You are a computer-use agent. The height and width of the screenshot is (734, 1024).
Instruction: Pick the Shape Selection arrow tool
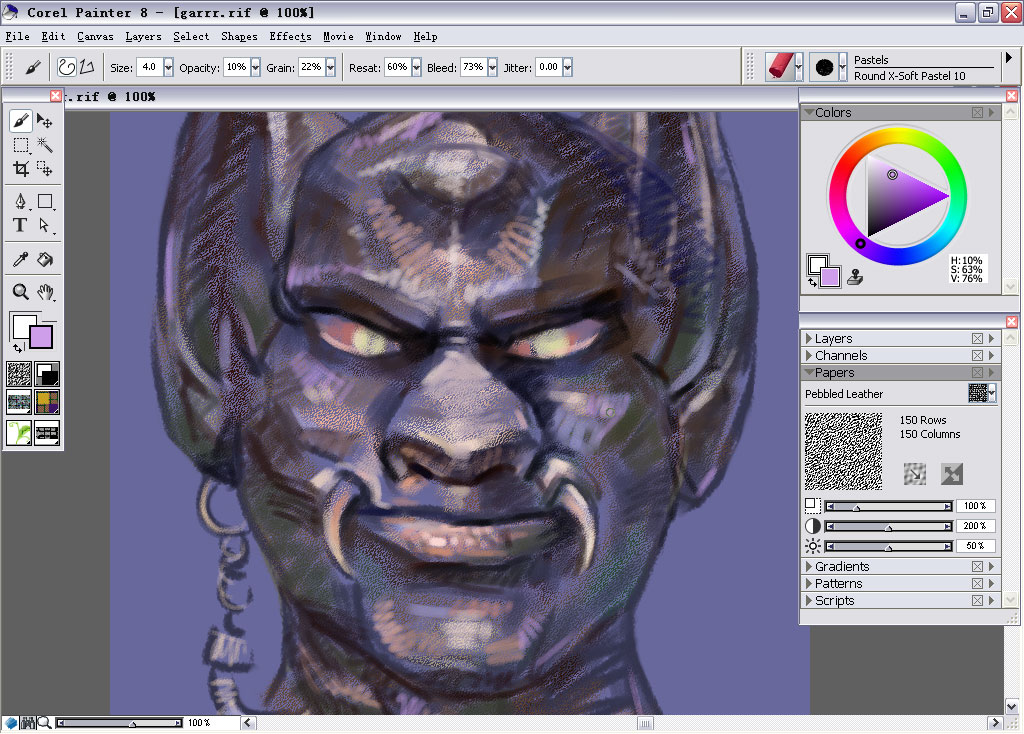tap(44, 225)
